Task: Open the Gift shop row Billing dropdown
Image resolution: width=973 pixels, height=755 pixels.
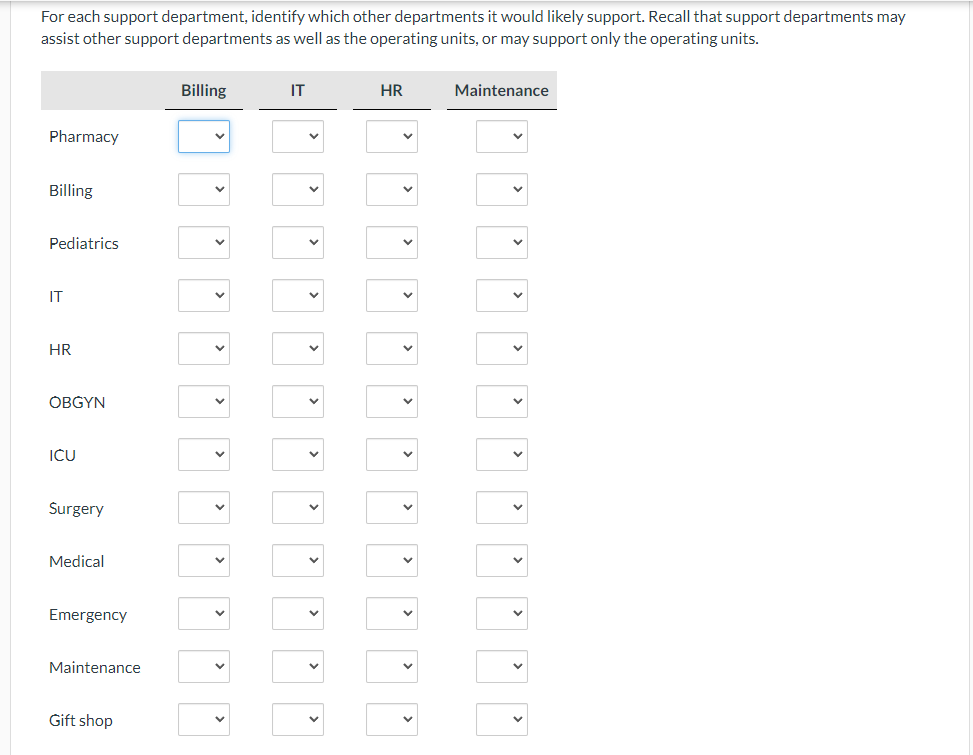Action: click(204, 720)
